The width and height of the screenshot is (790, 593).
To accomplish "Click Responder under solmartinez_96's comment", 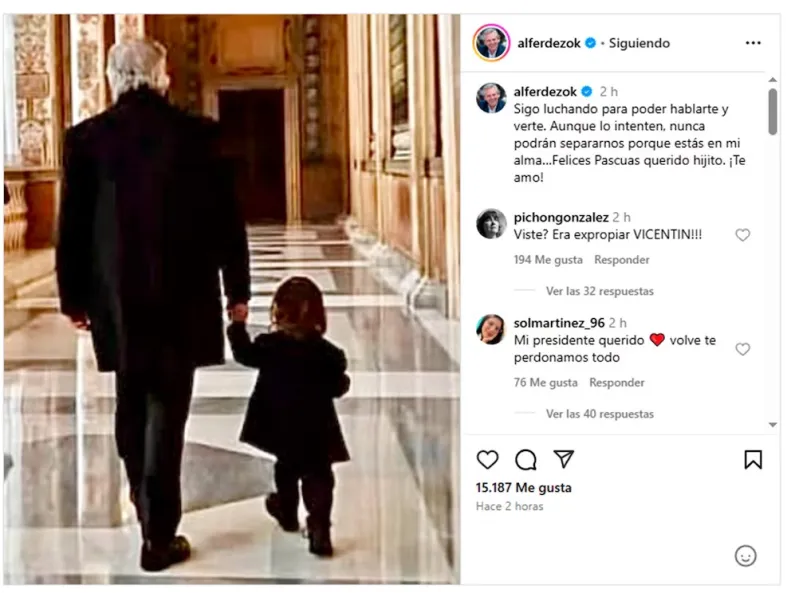I will [x=617, y=383].
